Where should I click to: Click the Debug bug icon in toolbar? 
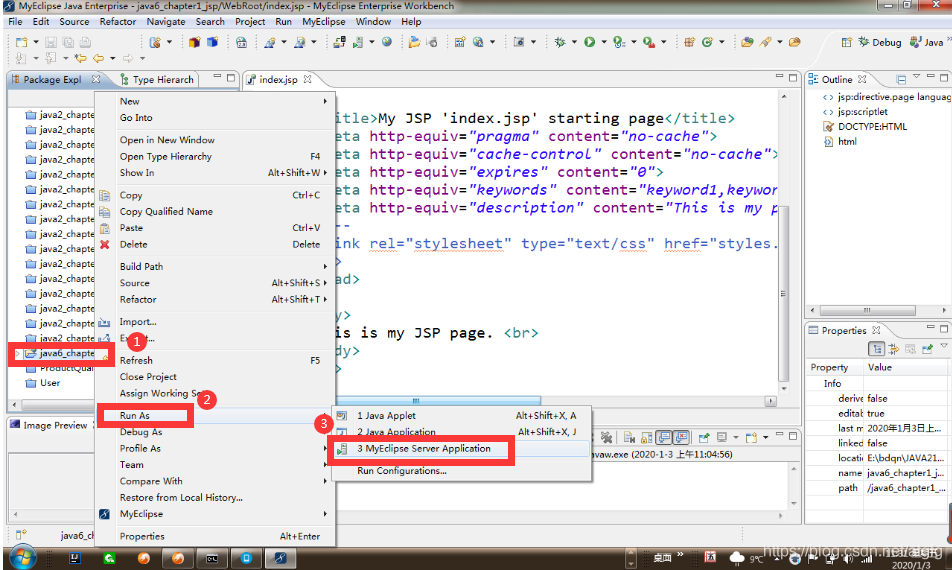point(560,42)
